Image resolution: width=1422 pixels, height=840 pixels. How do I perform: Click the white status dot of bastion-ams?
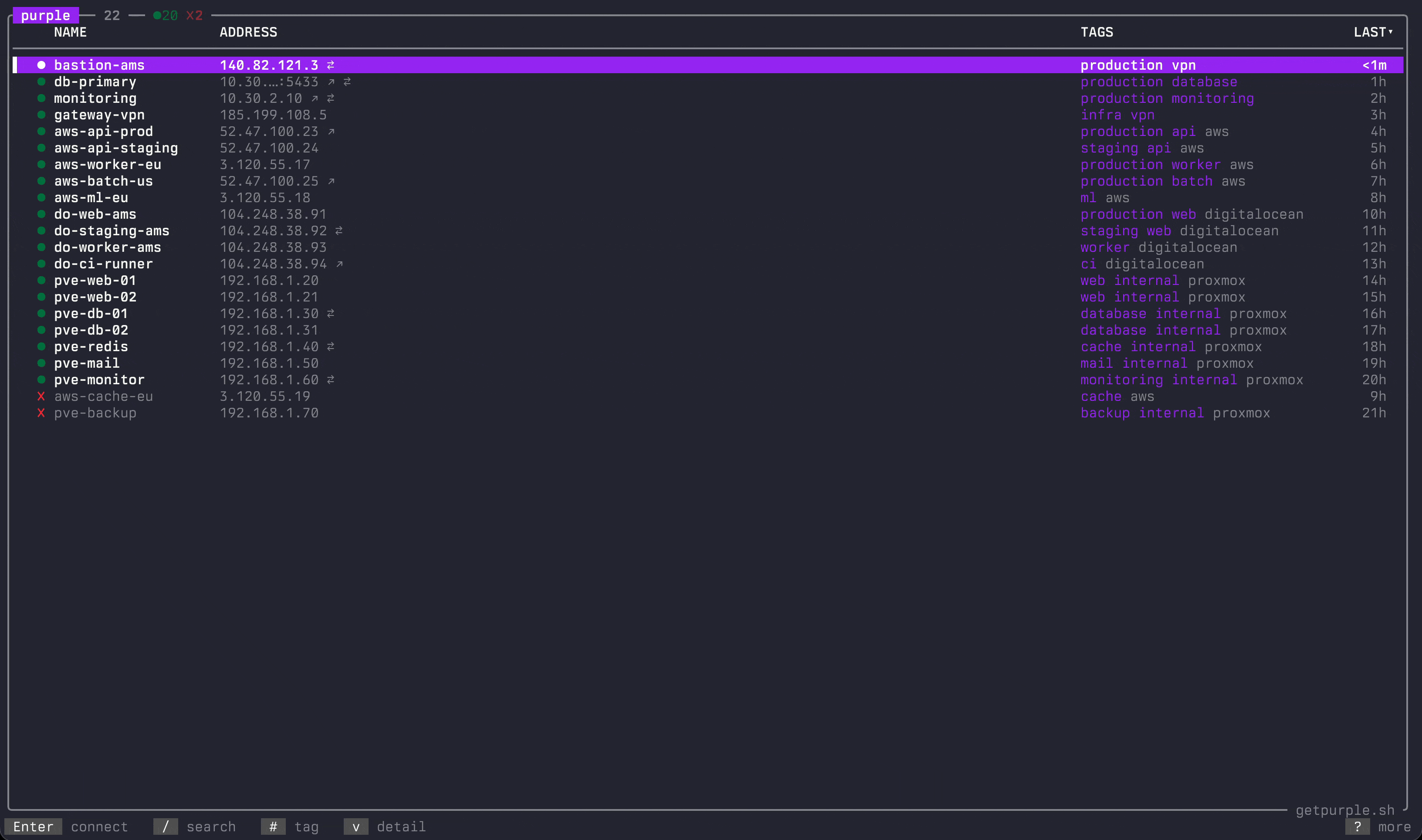tap(41, 65)
